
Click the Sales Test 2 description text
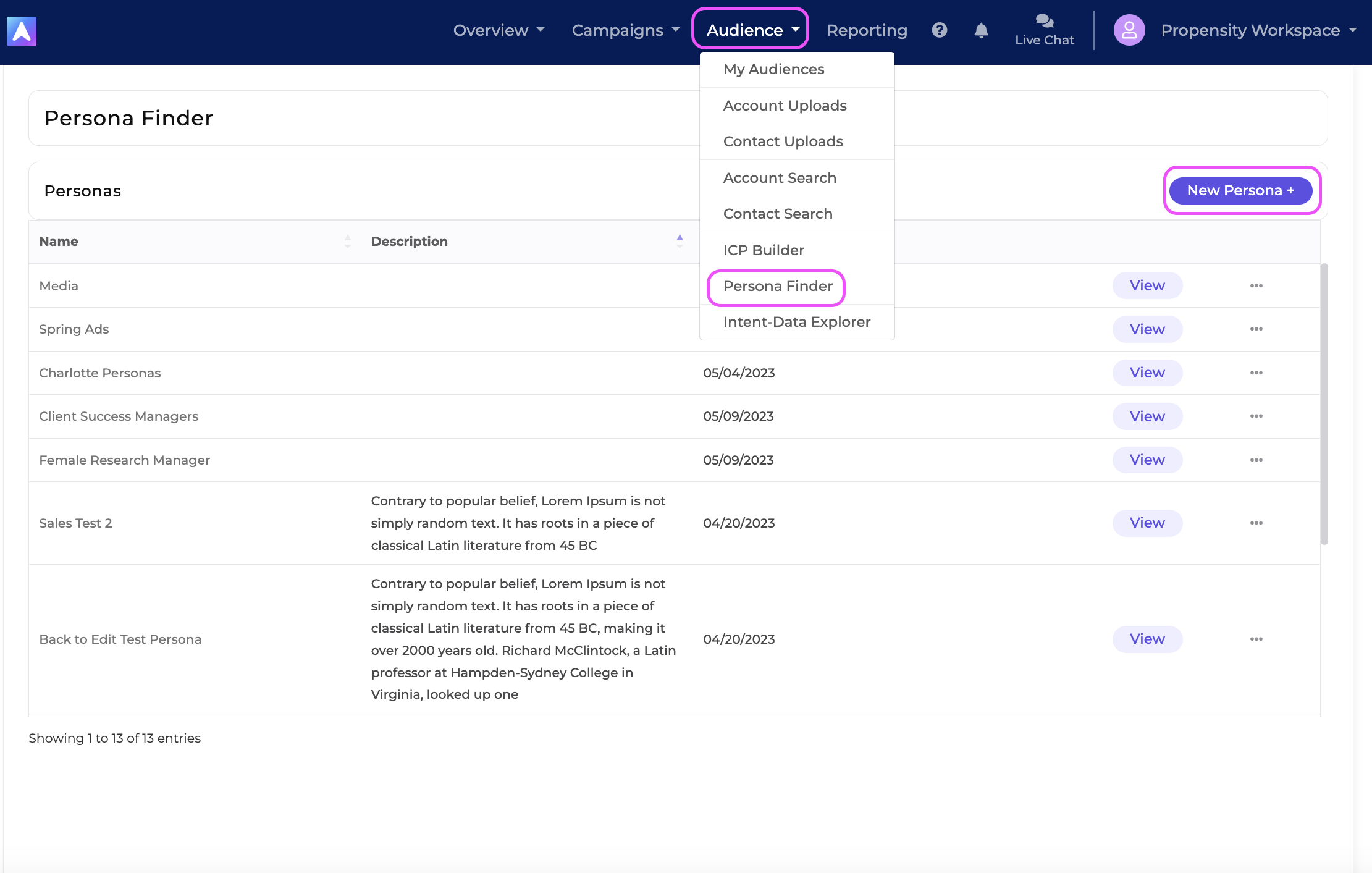(x=518, y=523)
